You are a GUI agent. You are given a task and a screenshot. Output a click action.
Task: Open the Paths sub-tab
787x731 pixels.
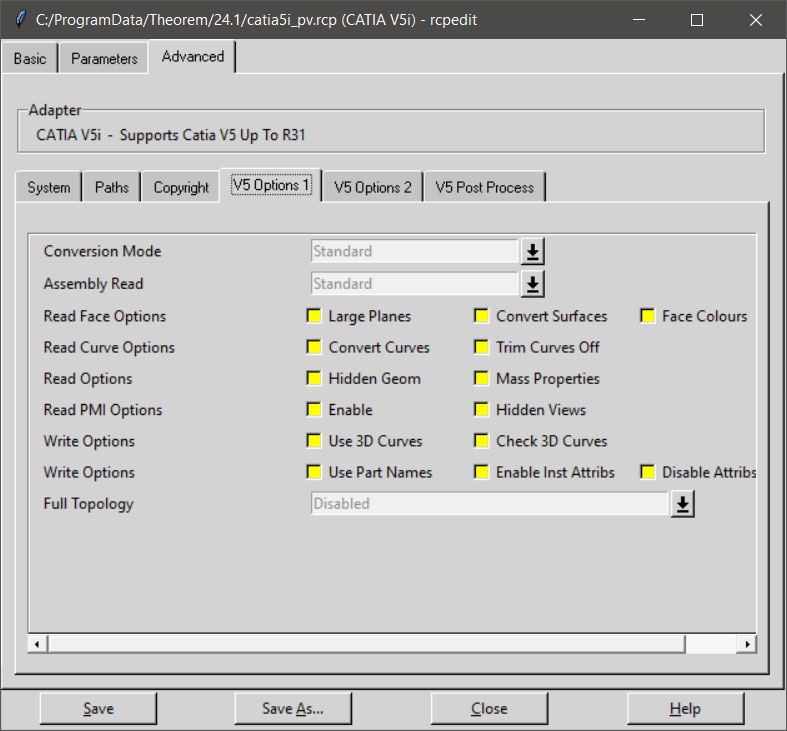[x=111, y=187]
